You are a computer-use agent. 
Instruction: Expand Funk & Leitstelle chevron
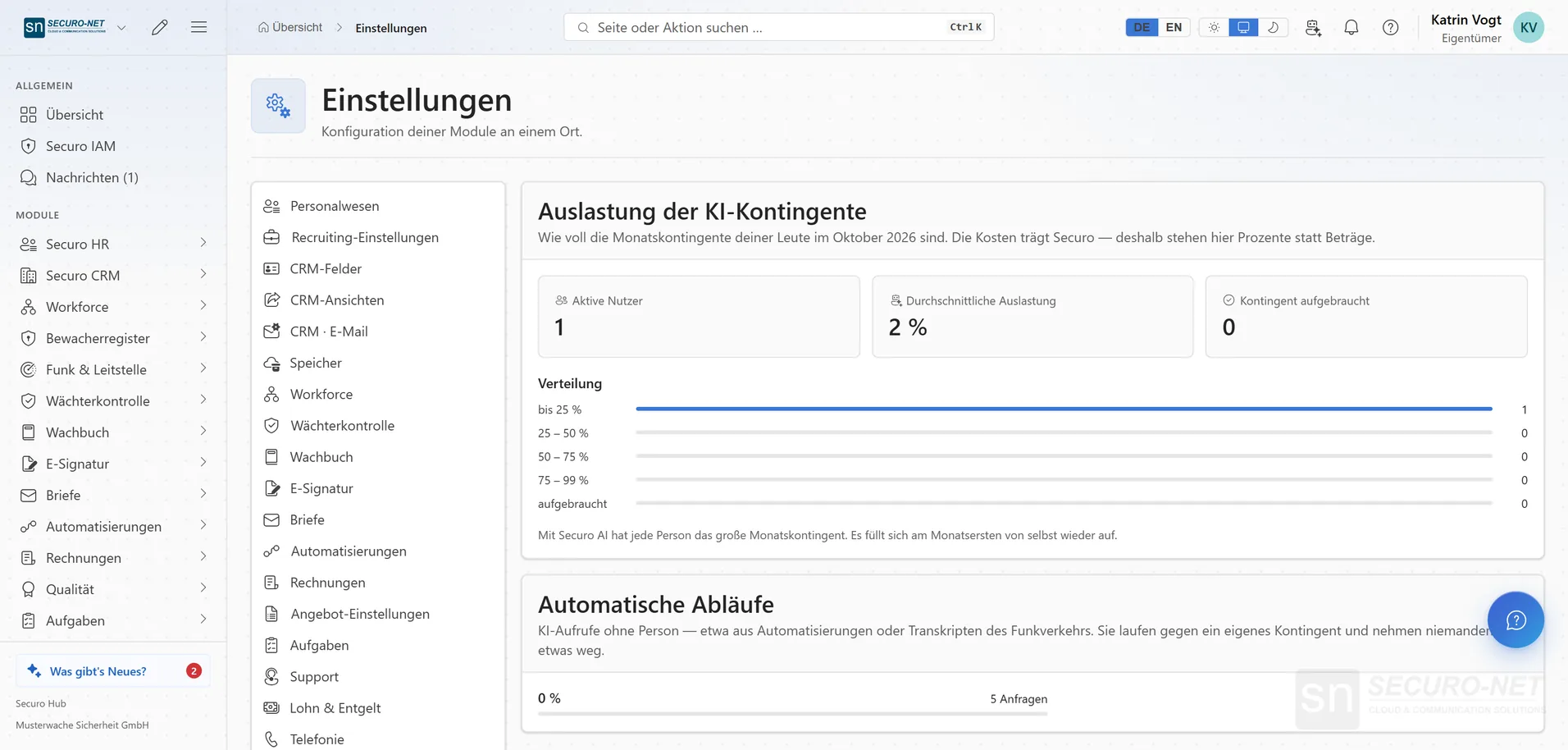pyautogui.click(x=203, y=368)
